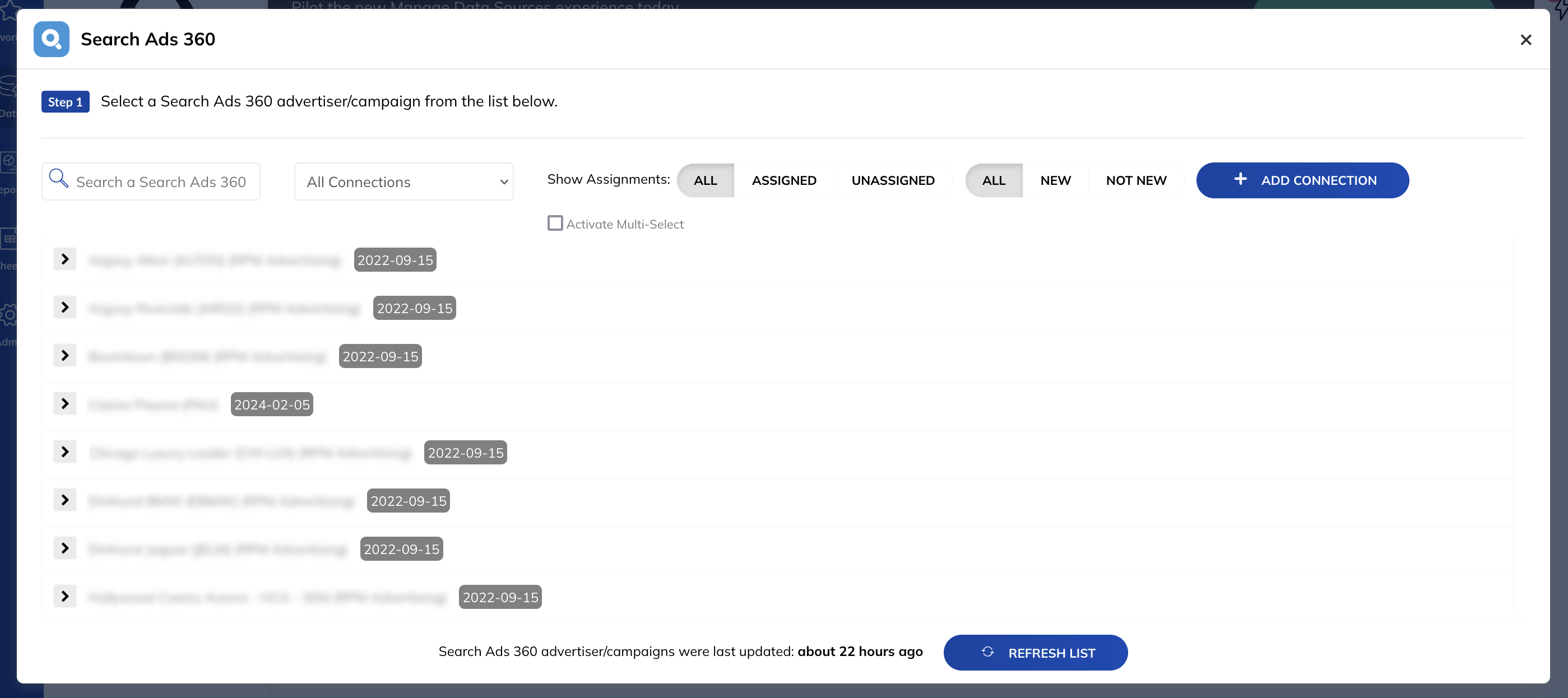1568x698 pixels.
Task: Close the Search Ads 360 dialog
Action: (x=1525, y=40)
